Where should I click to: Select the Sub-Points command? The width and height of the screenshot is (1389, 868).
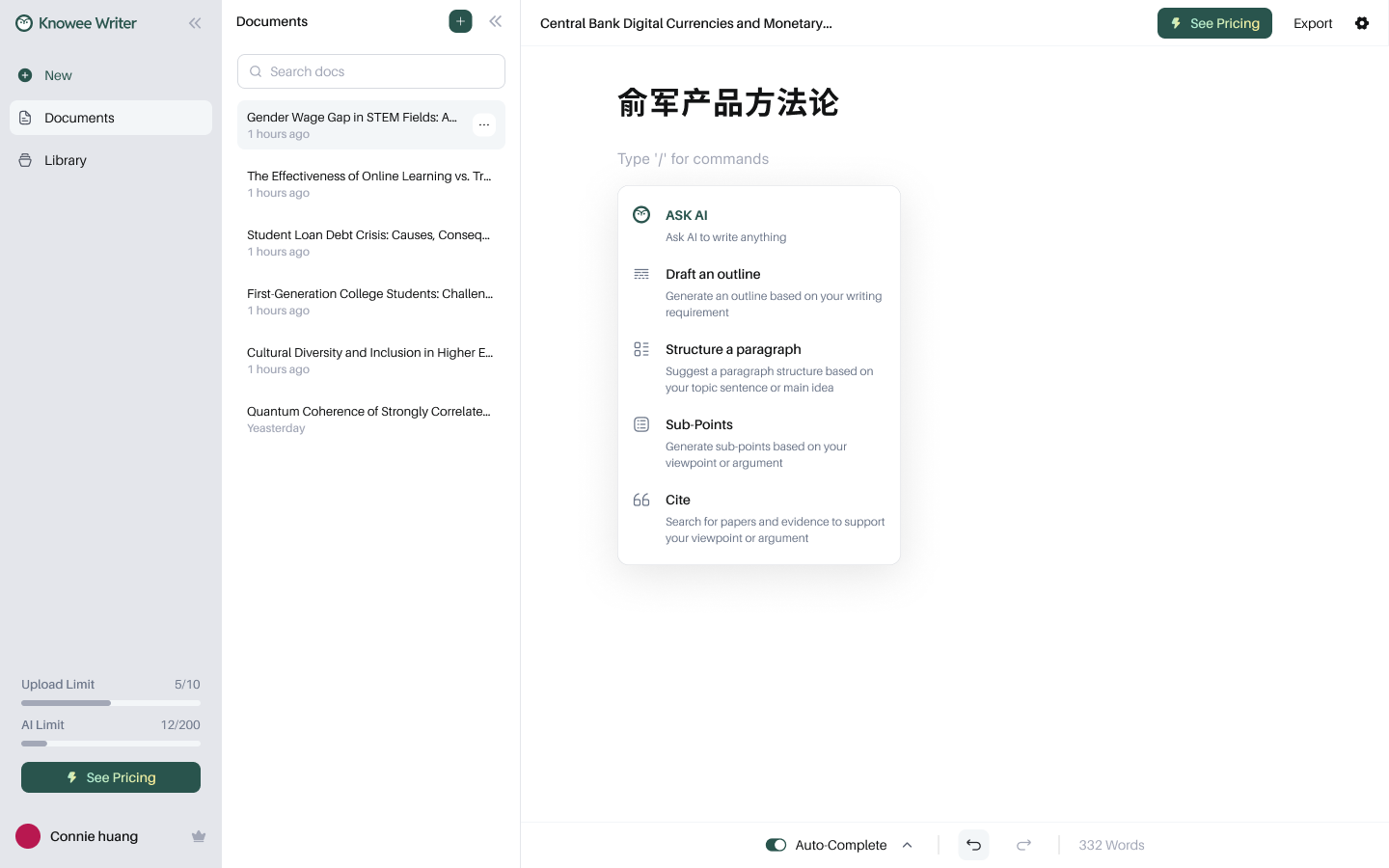759,443
